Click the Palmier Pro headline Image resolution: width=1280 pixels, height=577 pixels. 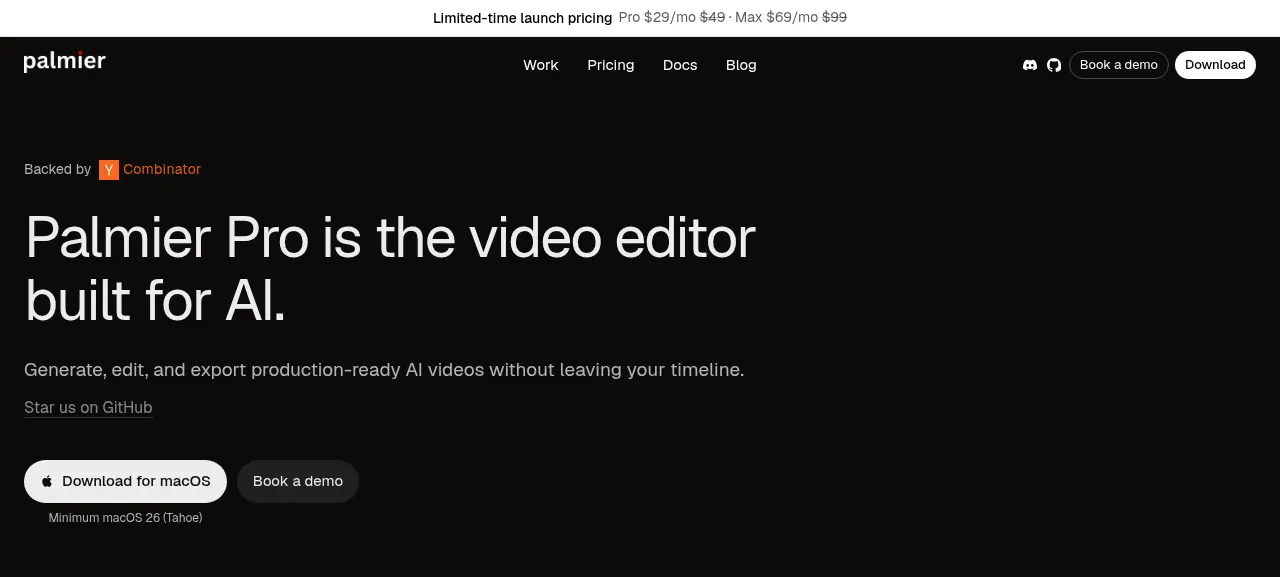coord(390,268)
